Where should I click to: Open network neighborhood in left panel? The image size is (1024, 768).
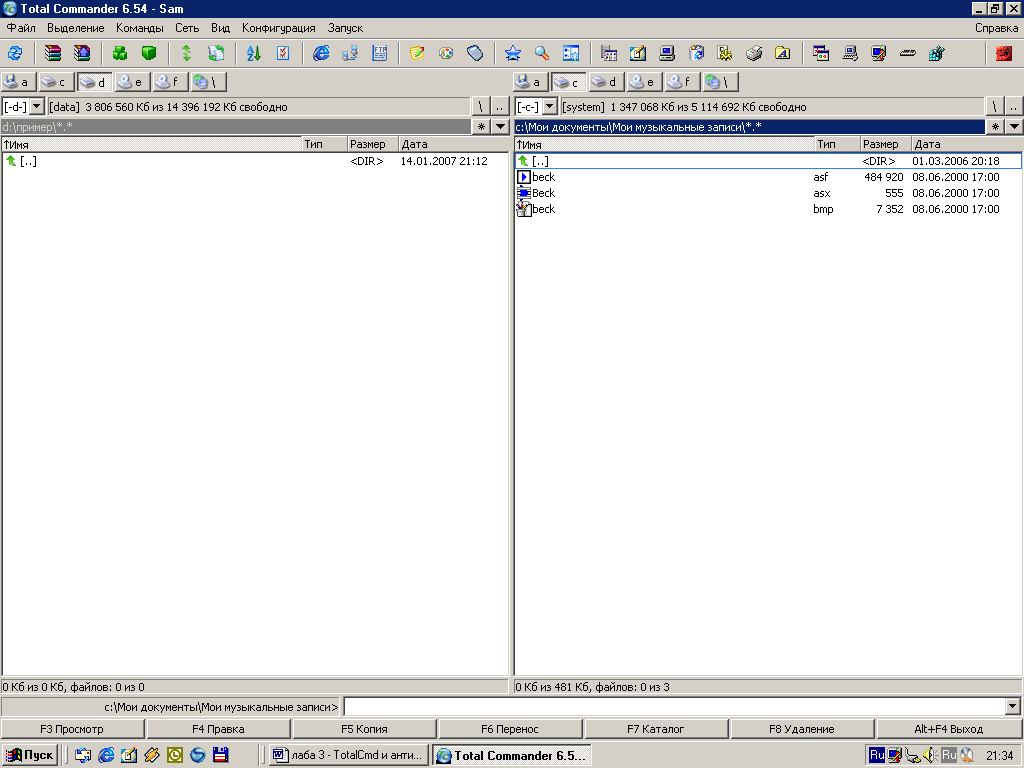click(x=209, y=82)
